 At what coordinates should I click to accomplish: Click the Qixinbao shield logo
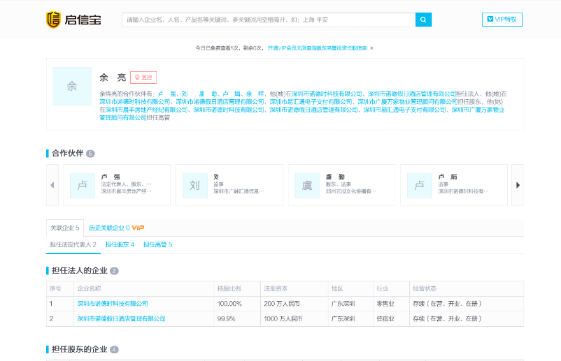[53, 20]
